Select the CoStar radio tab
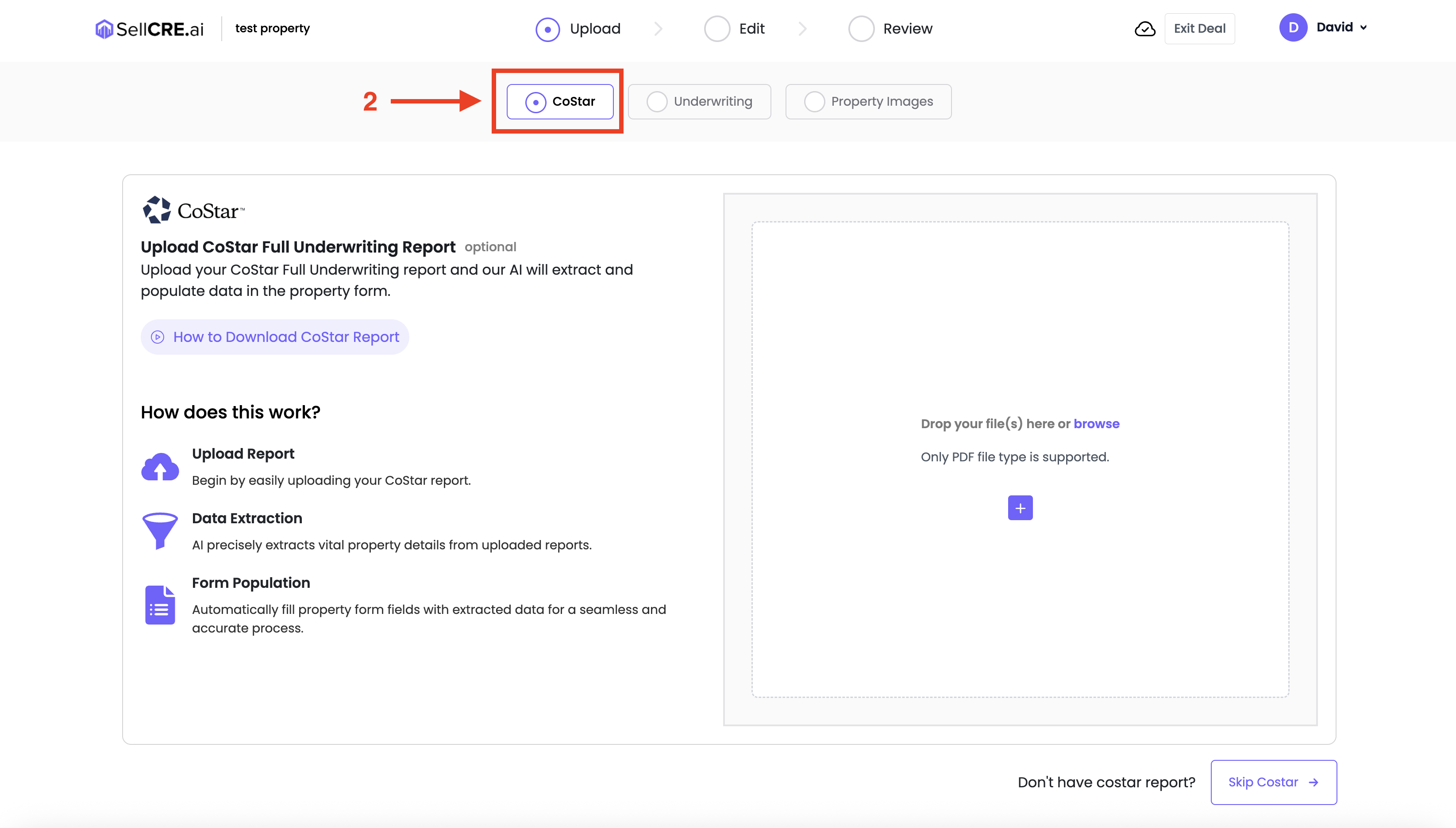Screen dimensions: 1456x828 pos(560,102)
